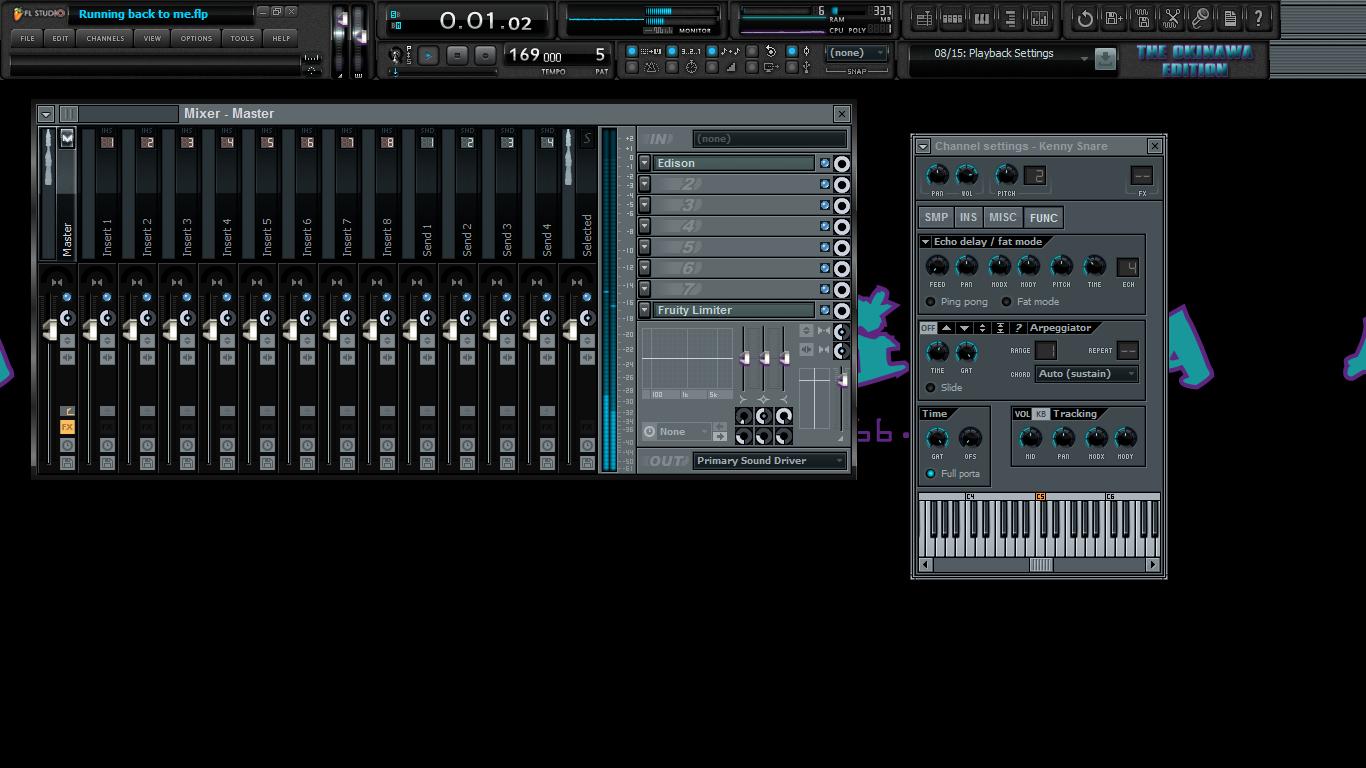
Task: Click the Kenny Snare channel volume knob
Action: 967,175
